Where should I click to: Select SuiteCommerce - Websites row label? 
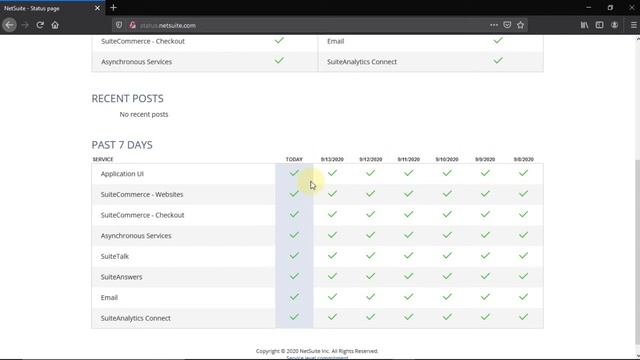click(x=142, y=195)
